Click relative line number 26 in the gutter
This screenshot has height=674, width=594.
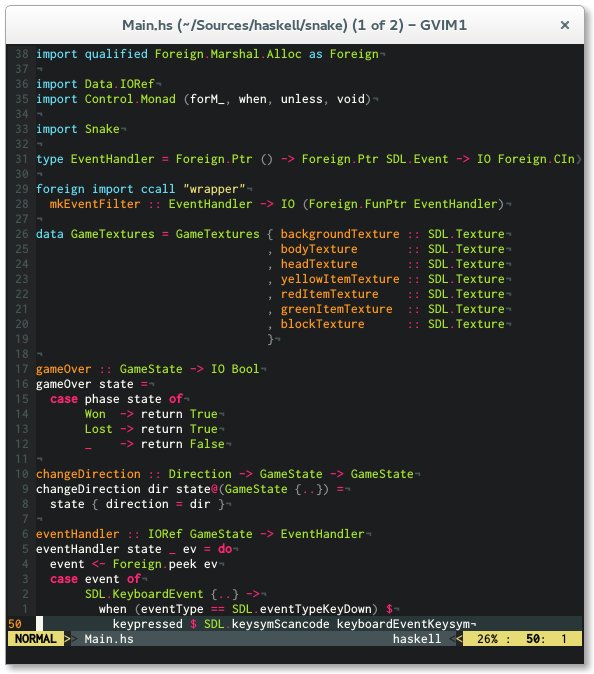click(x=21, y=234)
